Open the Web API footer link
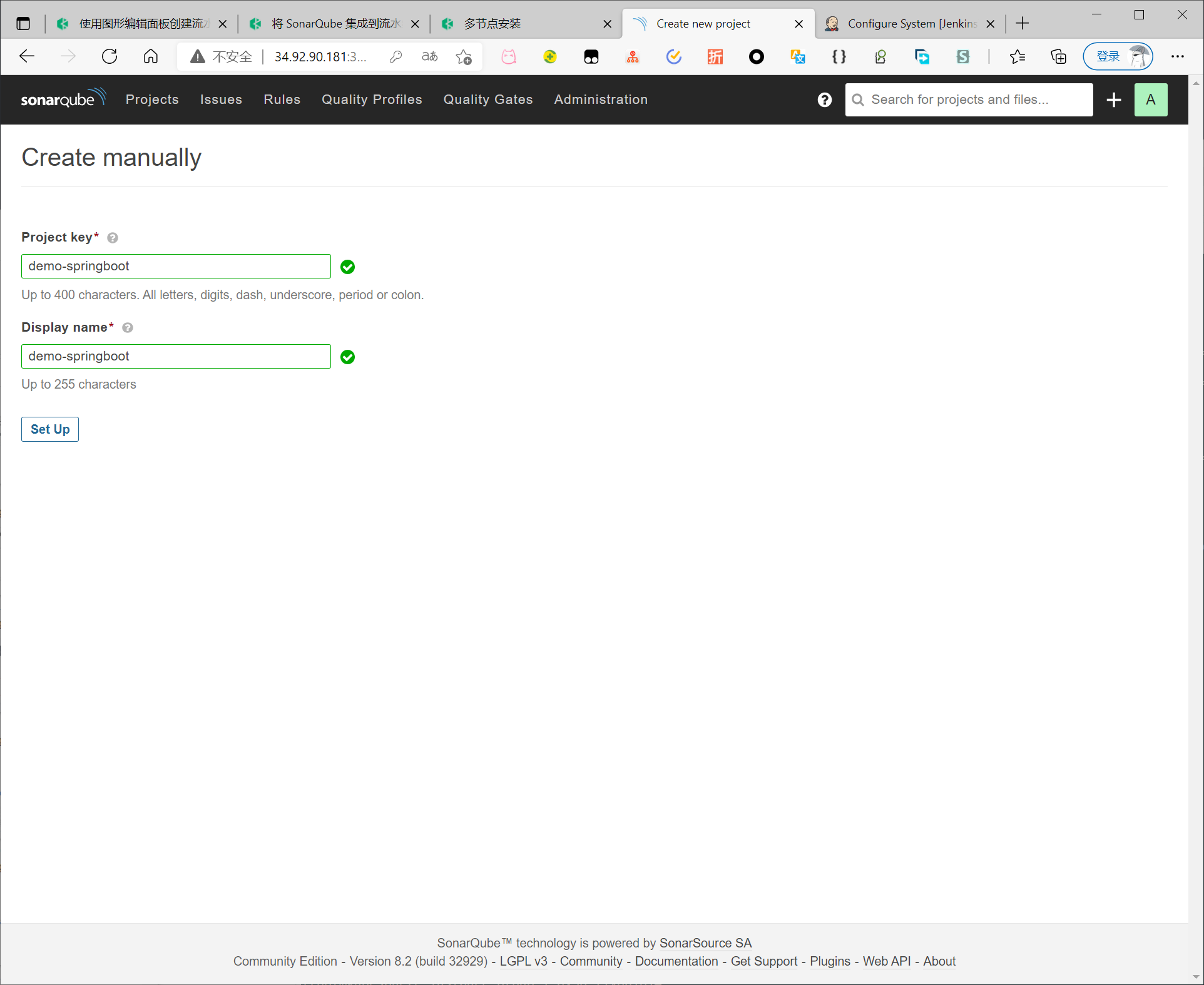This screenshot has height=985, width=1204. coord(886,961)
